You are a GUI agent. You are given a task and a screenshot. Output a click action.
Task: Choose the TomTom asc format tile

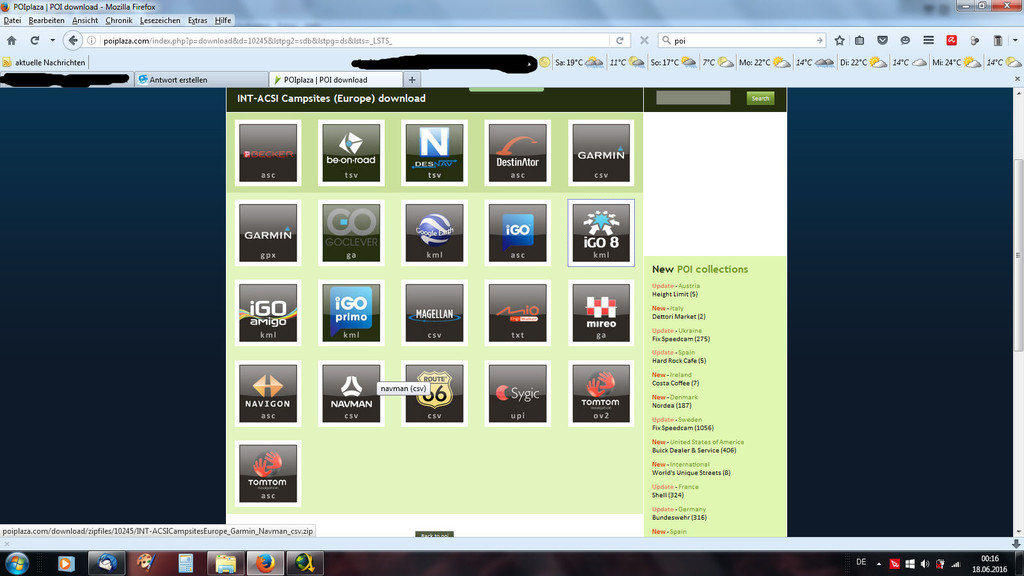[268, 473]
